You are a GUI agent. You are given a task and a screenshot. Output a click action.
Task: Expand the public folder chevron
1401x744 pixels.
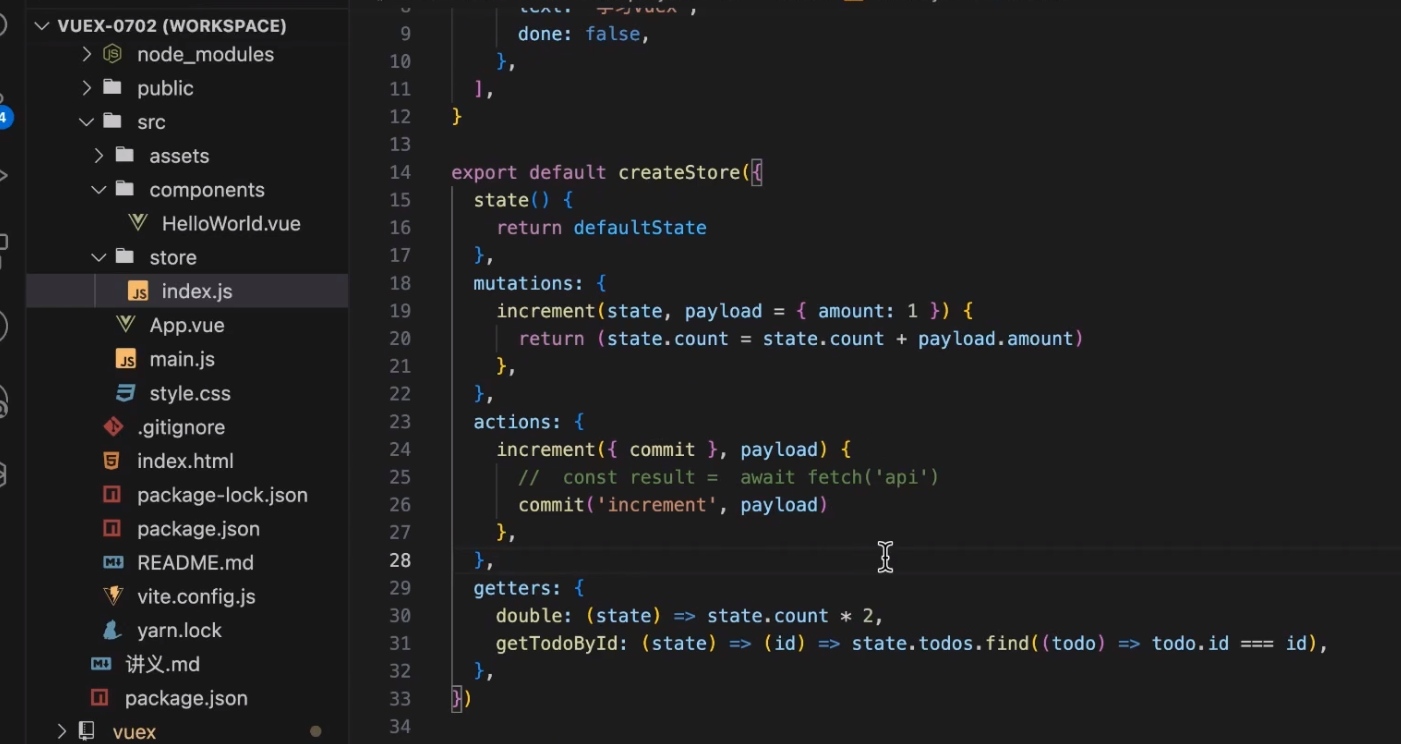86,88
